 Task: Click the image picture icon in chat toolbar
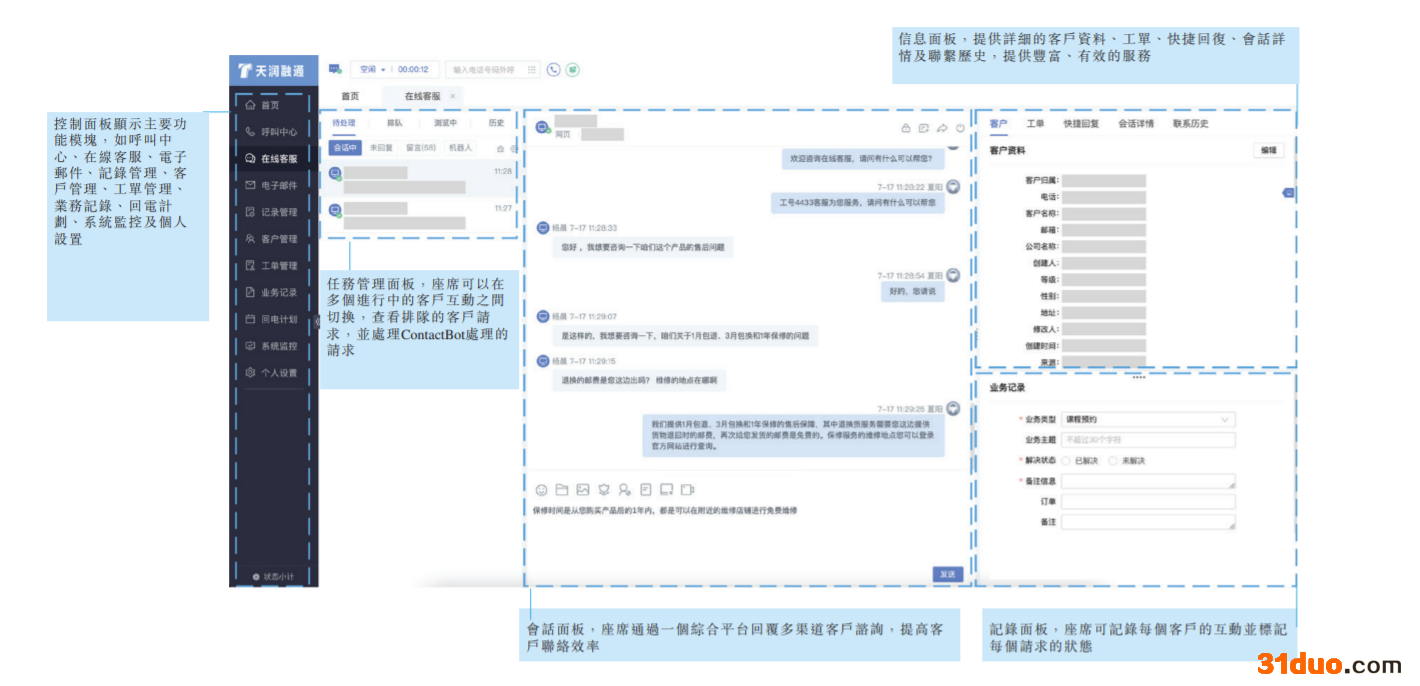[583, 490]
